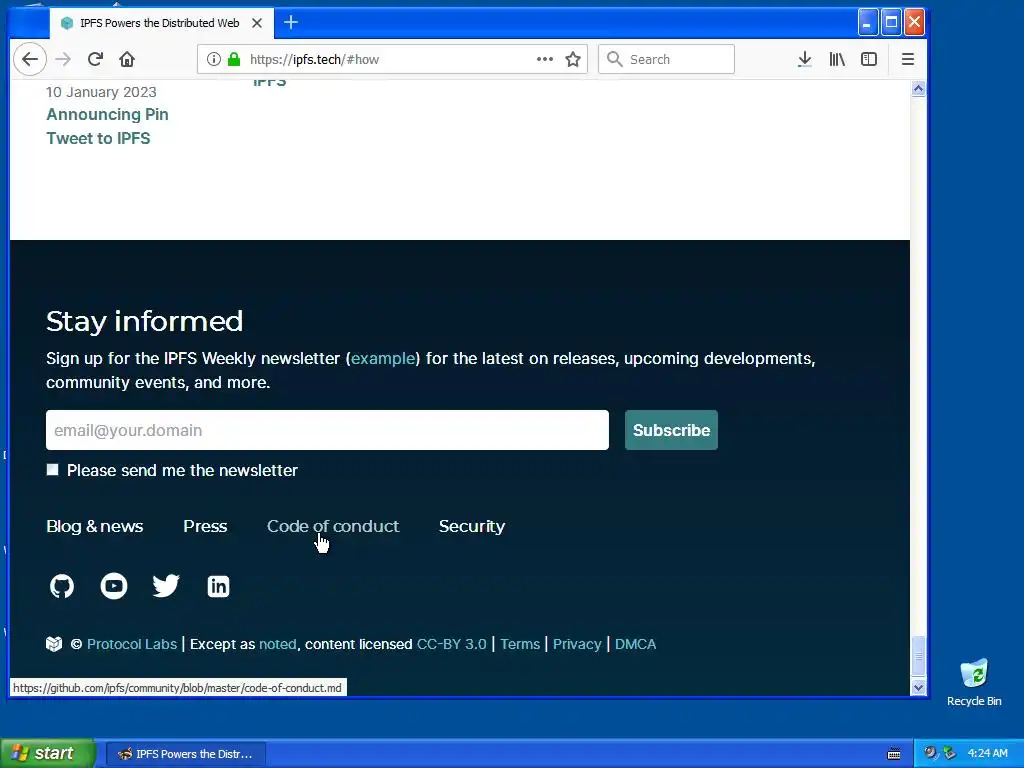1024x768 pixels.
Task: Click the address bar URL ipfs.tech
Action: coord(314,59)
